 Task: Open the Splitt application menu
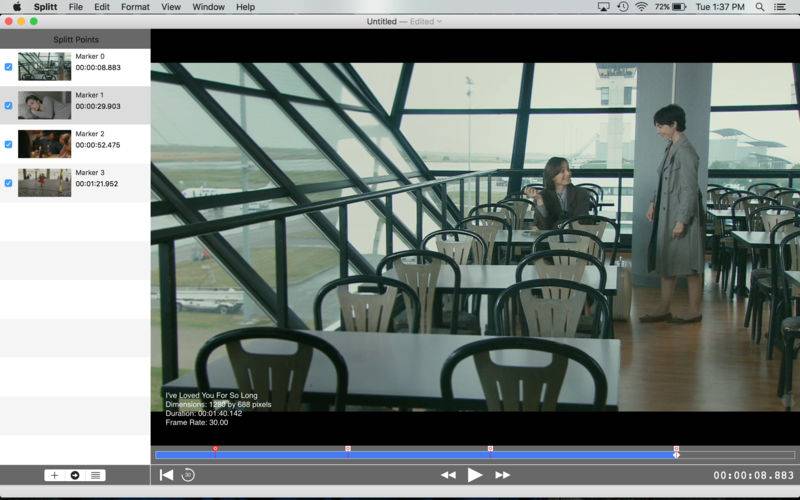point(45,7)
